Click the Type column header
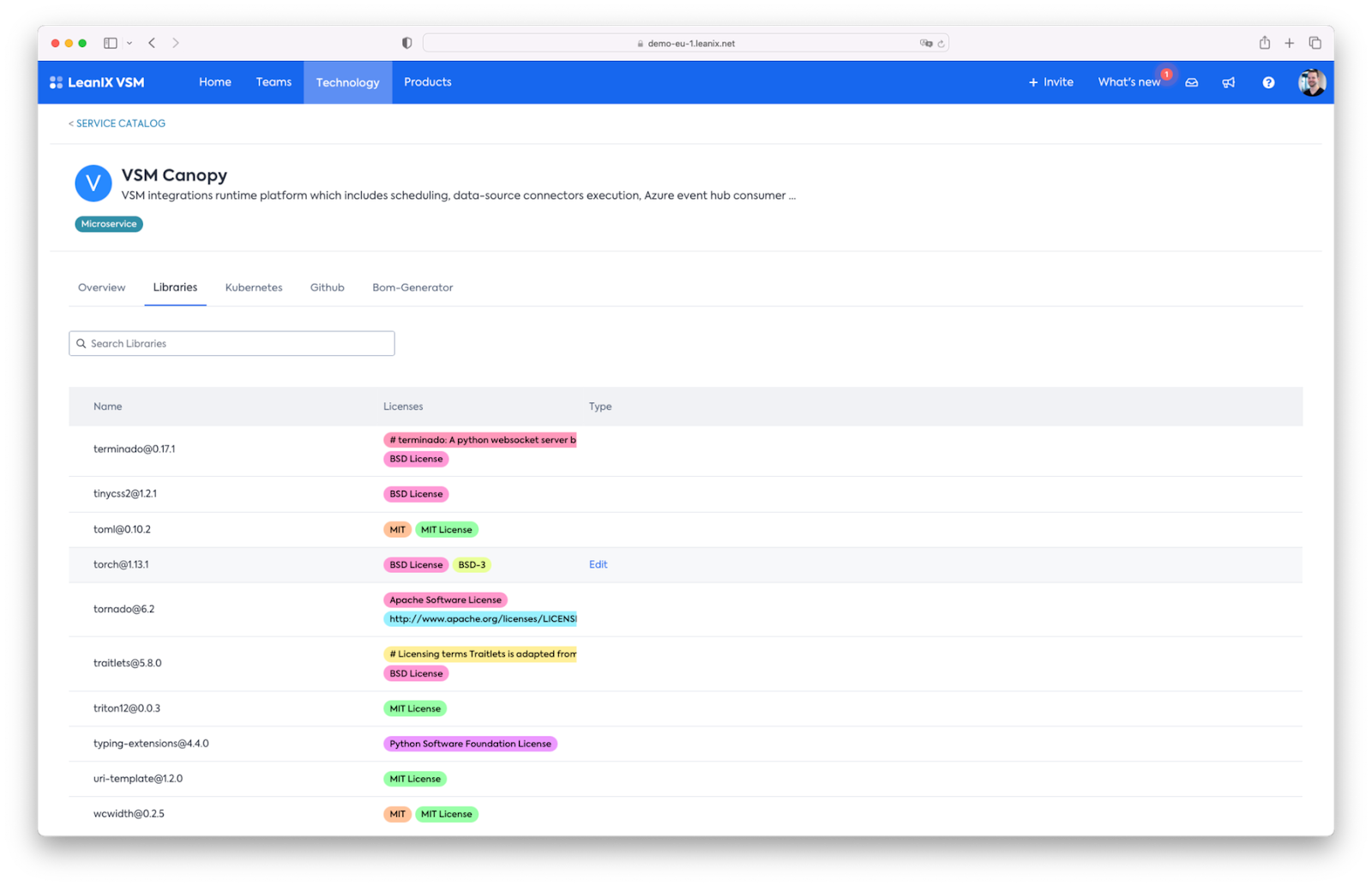 coord(600,407)
